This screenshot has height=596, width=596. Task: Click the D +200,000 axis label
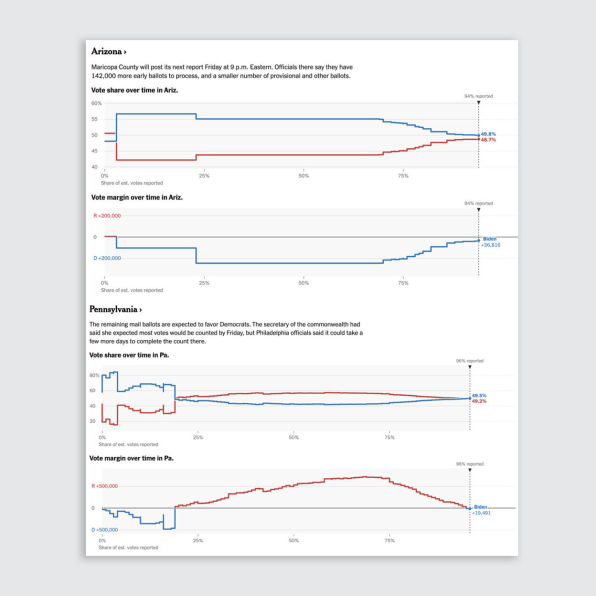click(x=107, y=258)
